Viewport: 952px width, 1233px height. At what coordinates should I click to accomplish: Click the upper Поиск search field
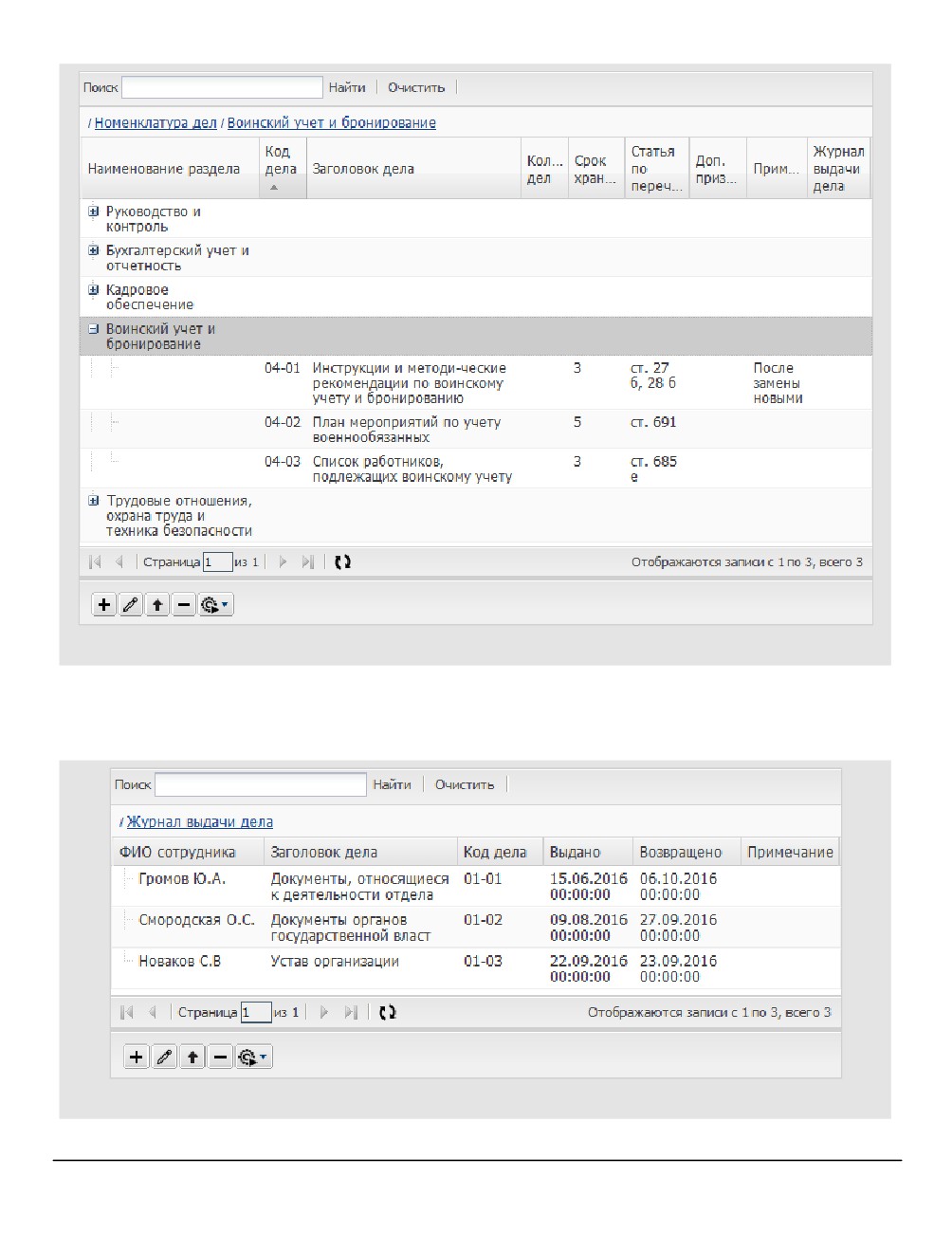[223, 87]
